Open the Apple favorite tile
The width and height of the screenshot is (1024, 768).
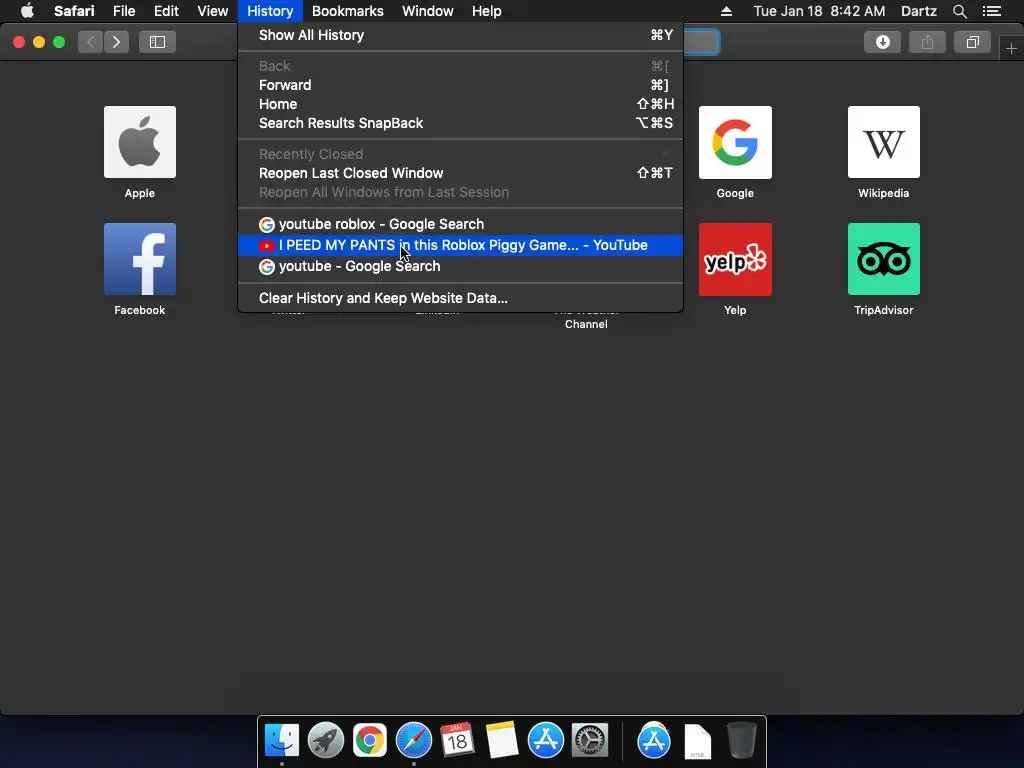click(x=140, y=142)
